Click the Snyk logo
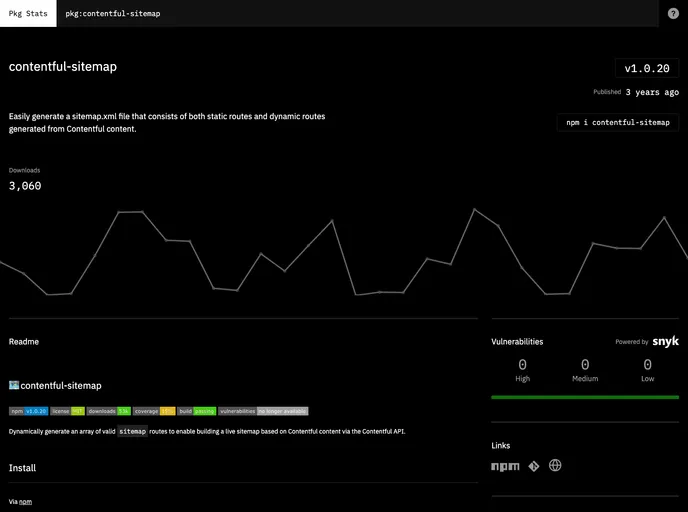 tap(666, 341)
